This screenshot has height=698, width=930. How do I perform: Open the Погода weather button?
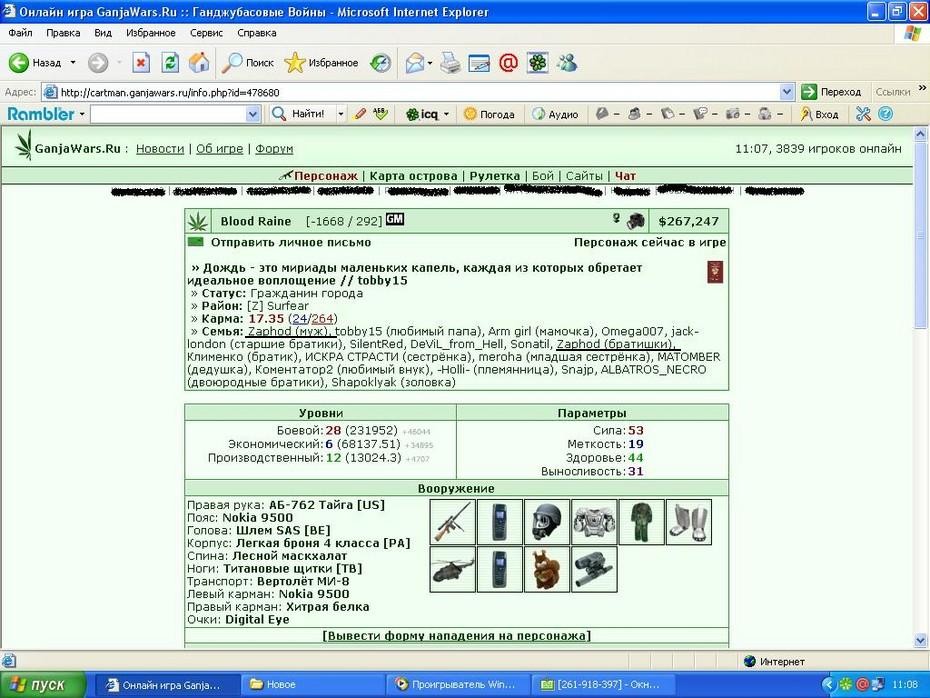pyautogui.click(x=490, y=114)
